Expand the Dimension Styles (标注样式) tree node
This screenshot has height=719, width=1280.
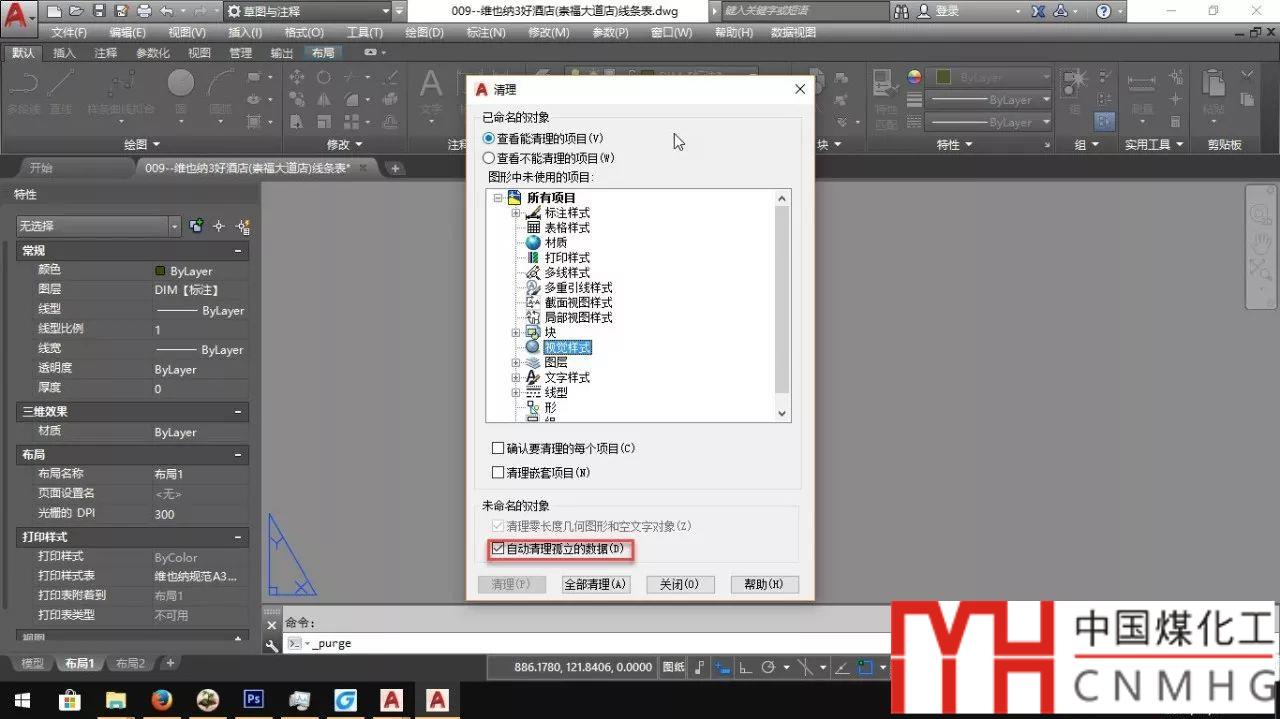[516, 213]
